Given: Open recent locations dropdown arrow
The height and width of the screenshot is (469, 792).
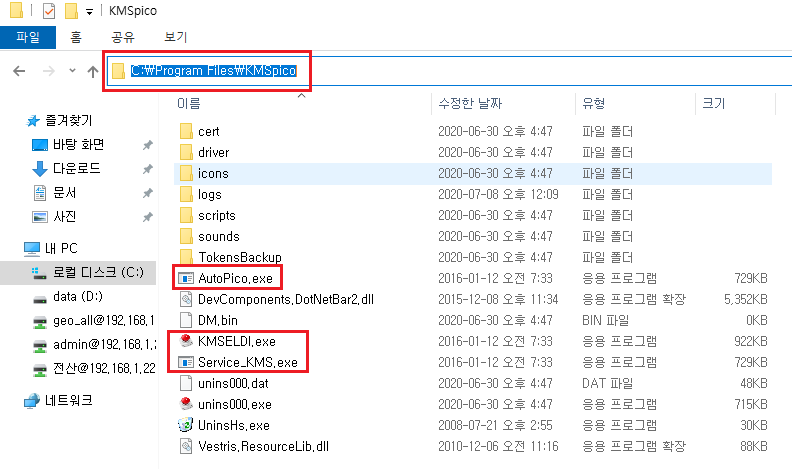Looking at the screenshot, I should pos(72,71).
